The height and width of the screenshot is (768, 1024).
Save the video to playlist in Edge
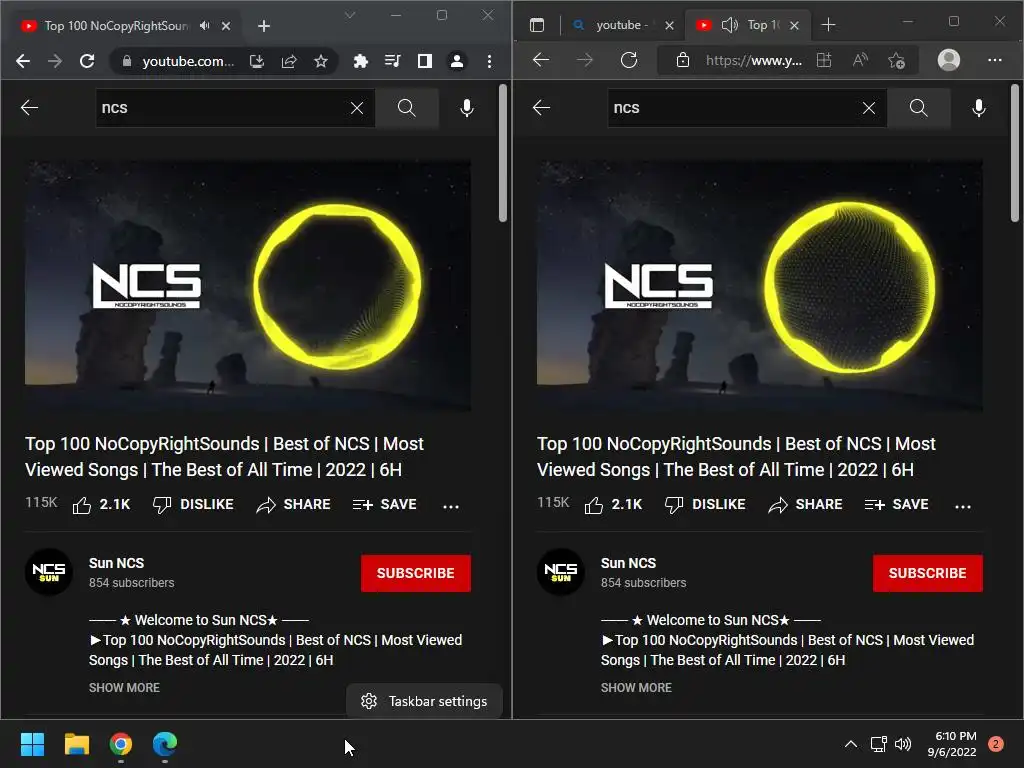coord(897,505)
